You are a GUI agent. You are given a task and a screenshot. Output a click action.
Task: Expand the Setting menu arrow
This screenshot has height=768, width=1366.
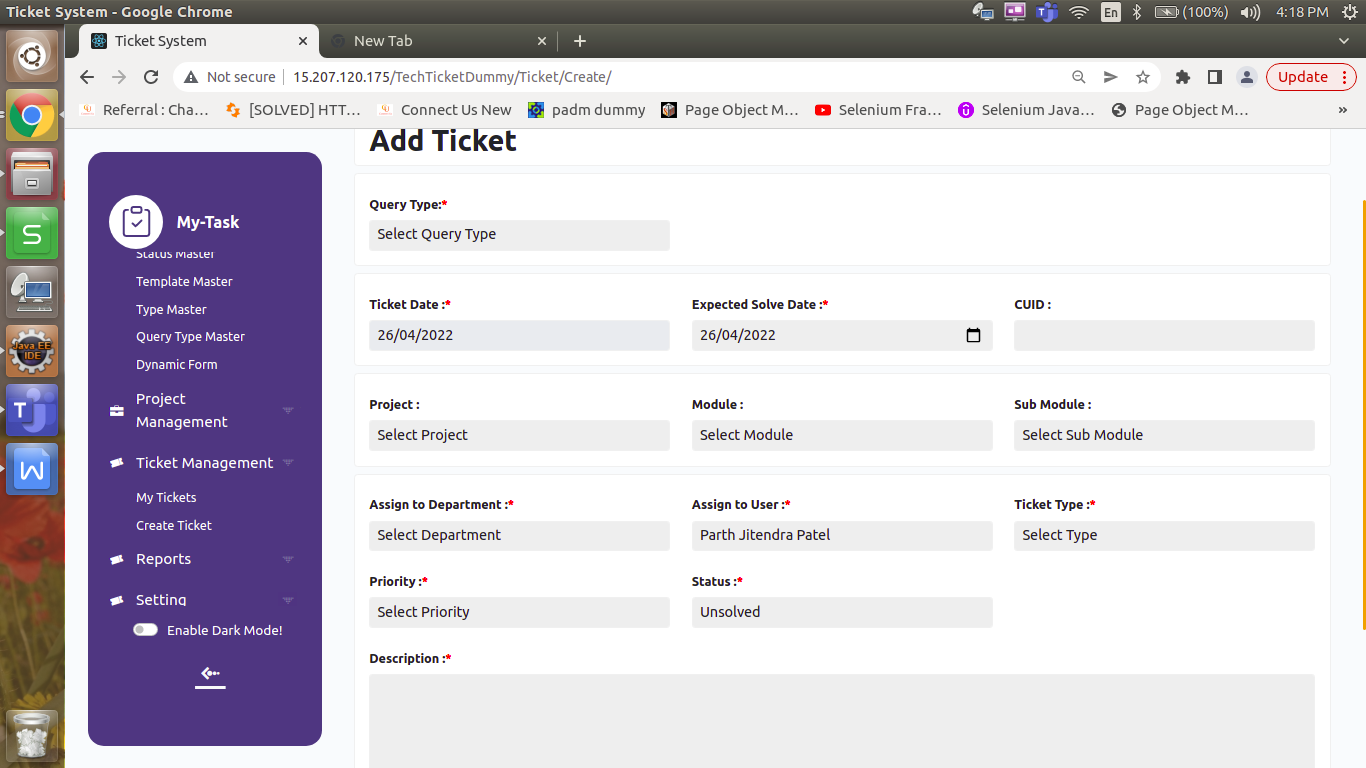[x=288, y=601]
